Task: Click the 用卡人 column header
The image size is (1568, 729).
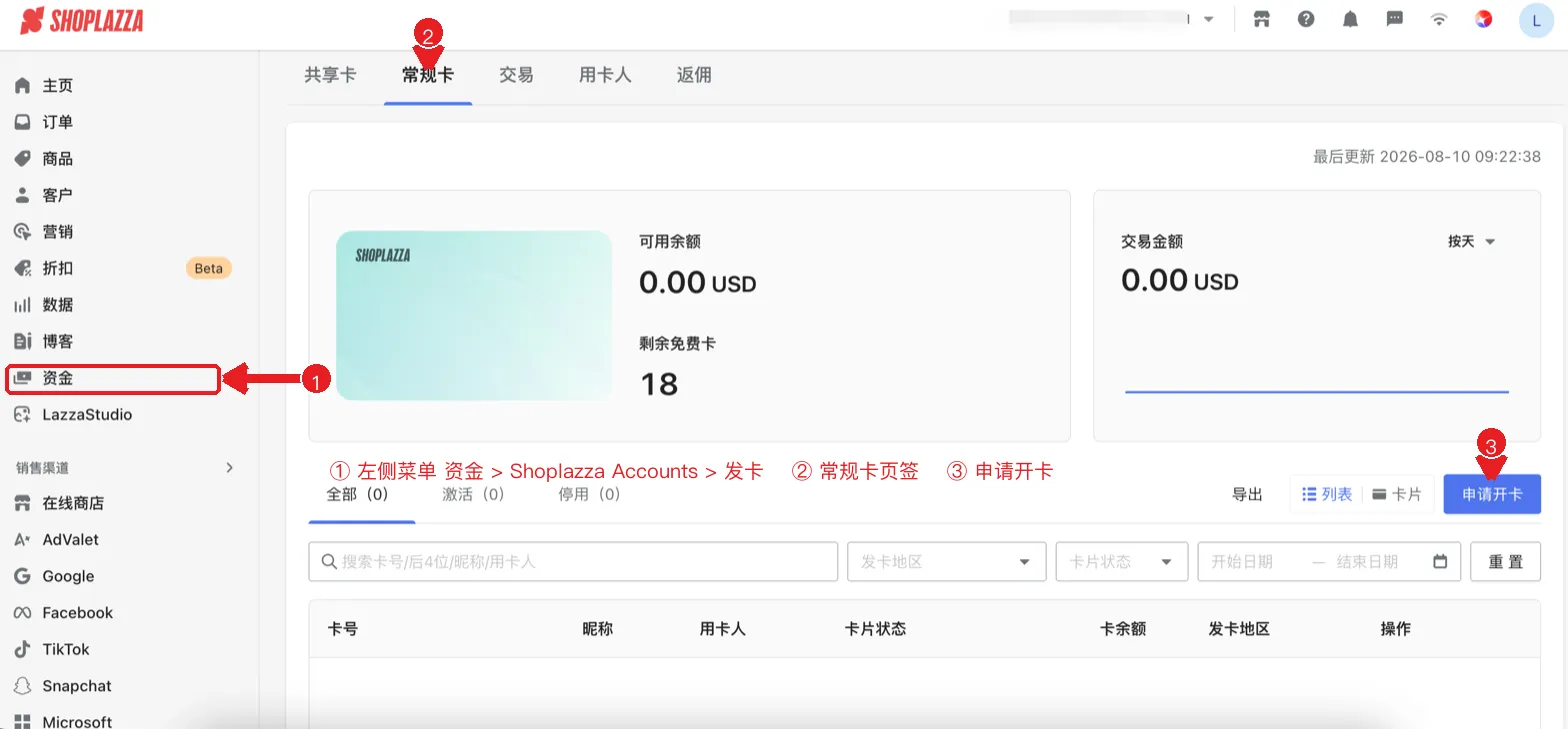Action: click(x=723, y=629)
